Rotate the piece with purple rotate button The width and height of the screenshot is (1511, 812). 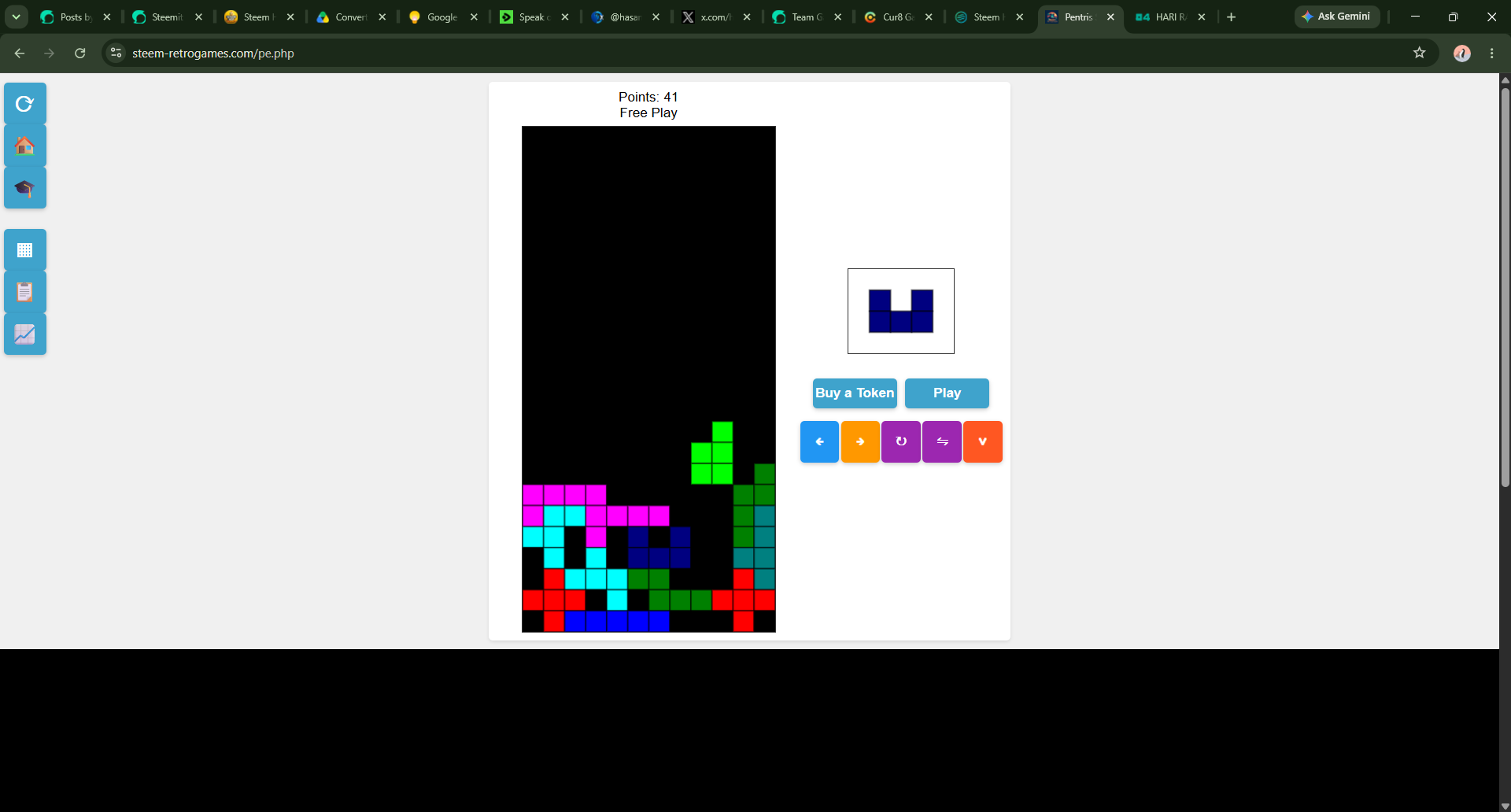point(901,441)
